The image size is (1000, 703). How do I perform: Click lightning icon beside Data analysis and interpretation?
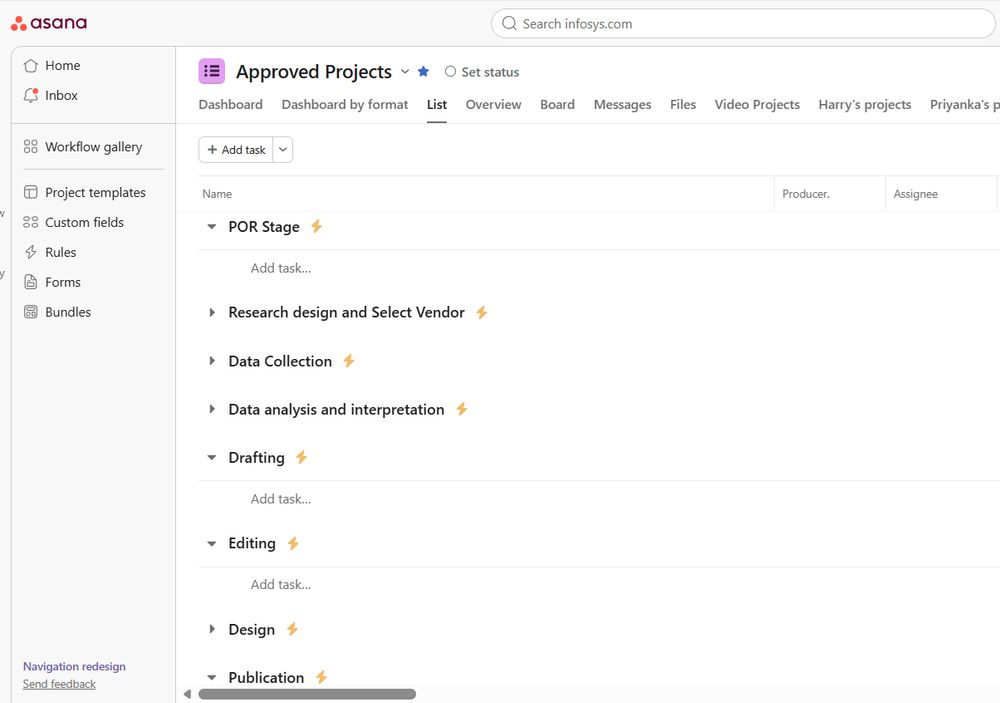point(462,409)
